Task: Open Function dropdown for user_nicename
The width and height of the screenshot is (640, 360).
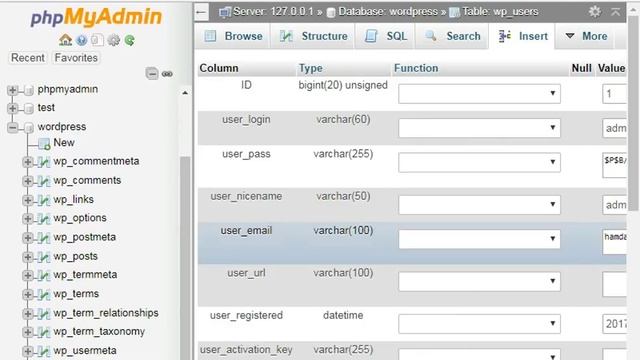Action: (479, 204)
